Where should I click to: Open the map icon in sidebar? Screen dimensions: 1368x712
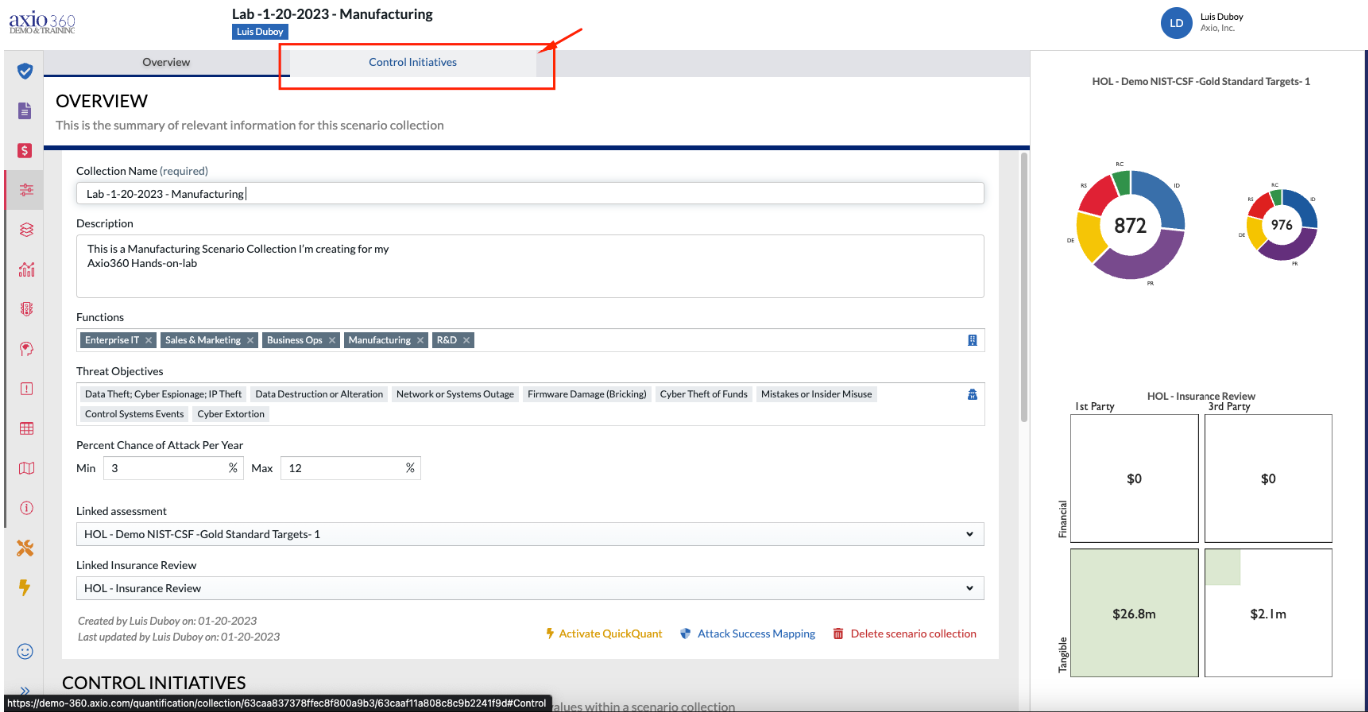(x=26, y=468)
